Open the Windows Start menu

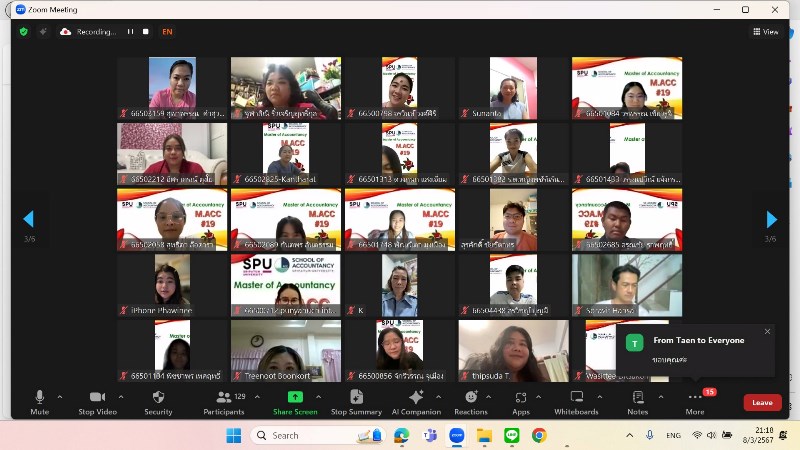[x=234, y=435]
